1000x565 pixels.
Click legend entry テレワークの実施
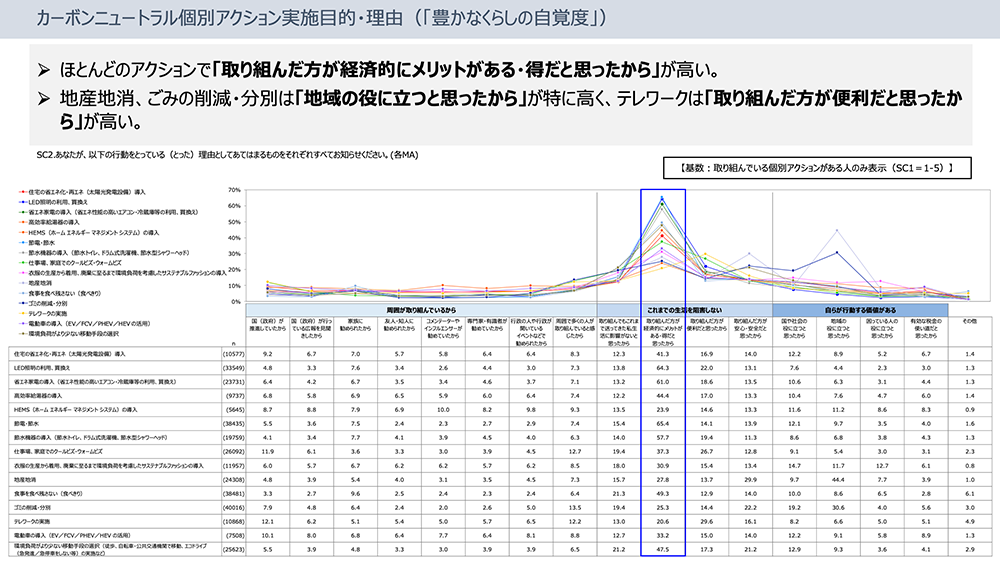coord(43,314)
